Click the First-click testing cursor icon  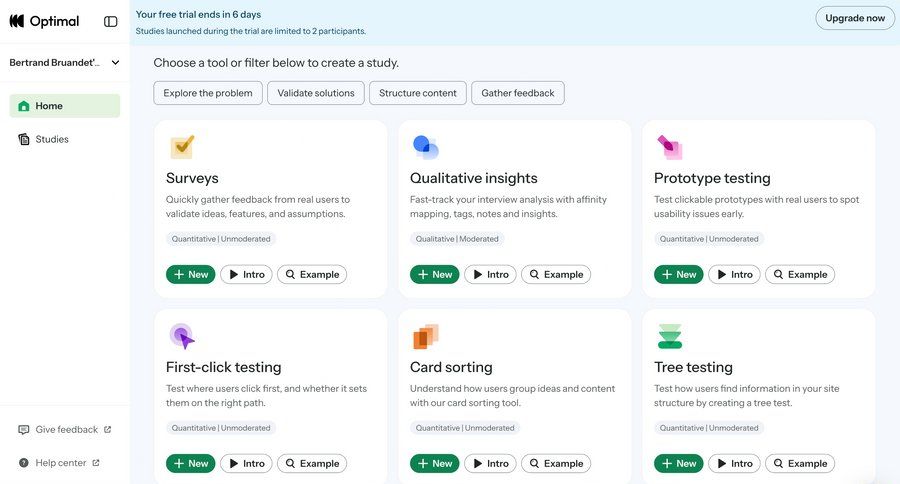coord(181,336)
